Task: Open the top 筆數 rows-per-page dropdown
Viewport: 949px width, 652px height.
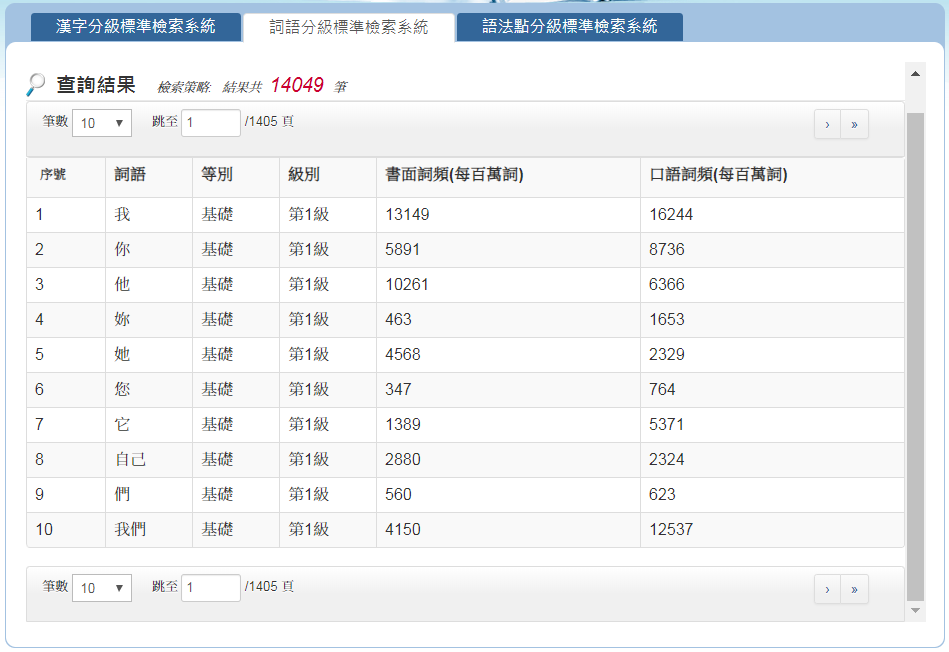Action: pyautogui.click(x=102, y=123)
